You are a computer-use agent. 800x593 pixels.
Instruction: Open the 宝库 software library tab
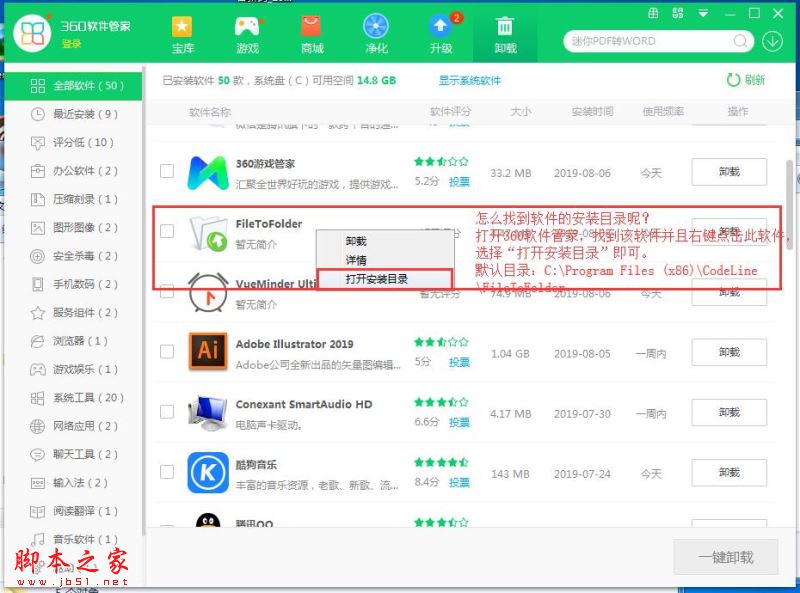(x=183, y=35)
